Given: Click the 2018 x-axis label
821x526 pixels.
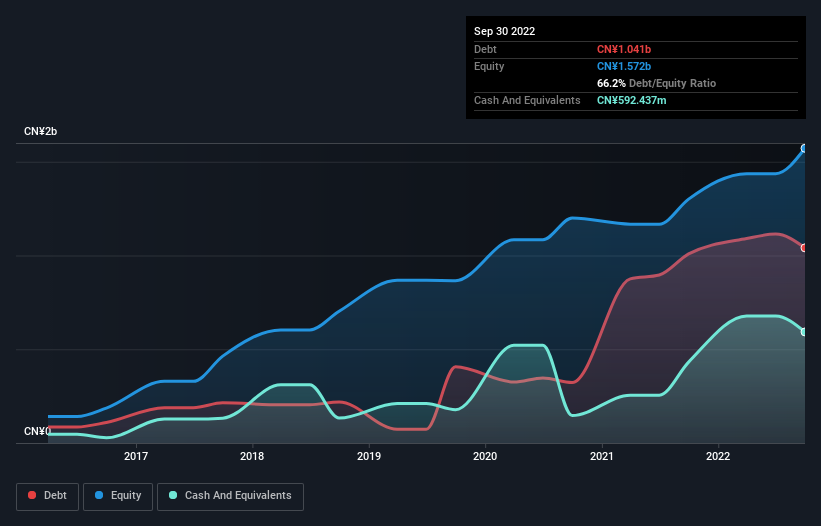Looking at the screenshot, I should (252, 456).
